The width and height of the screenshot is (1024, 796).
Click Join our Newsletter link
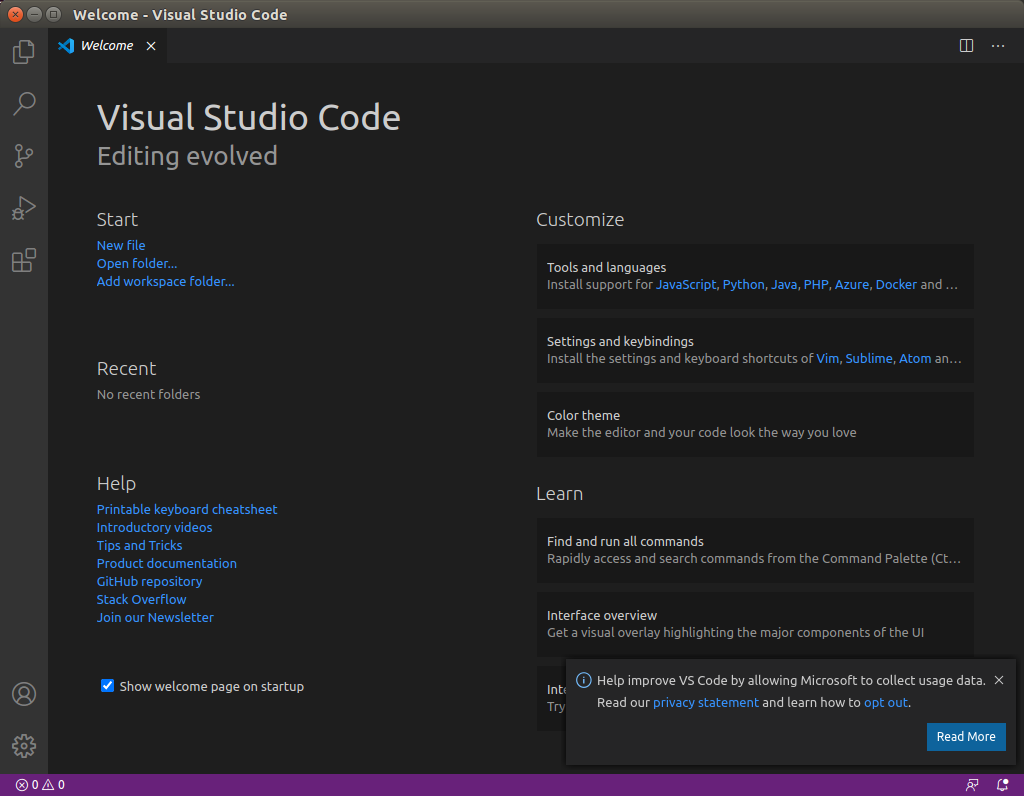pyautogui.click(x=155, y=617)
